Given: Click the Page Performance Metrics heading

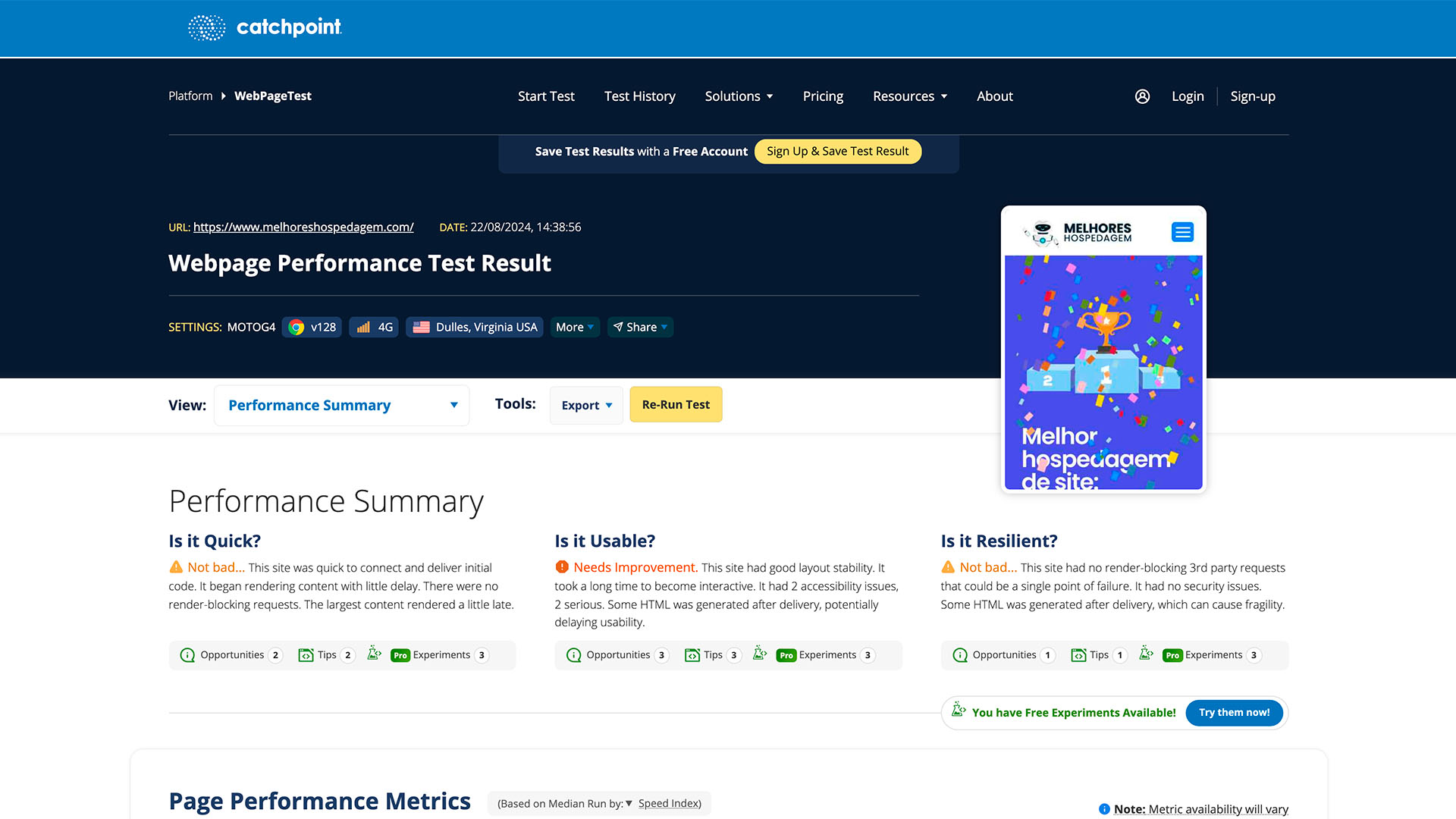Looking at the screenshot, I should pyautogui.click(x=319, y=801).
